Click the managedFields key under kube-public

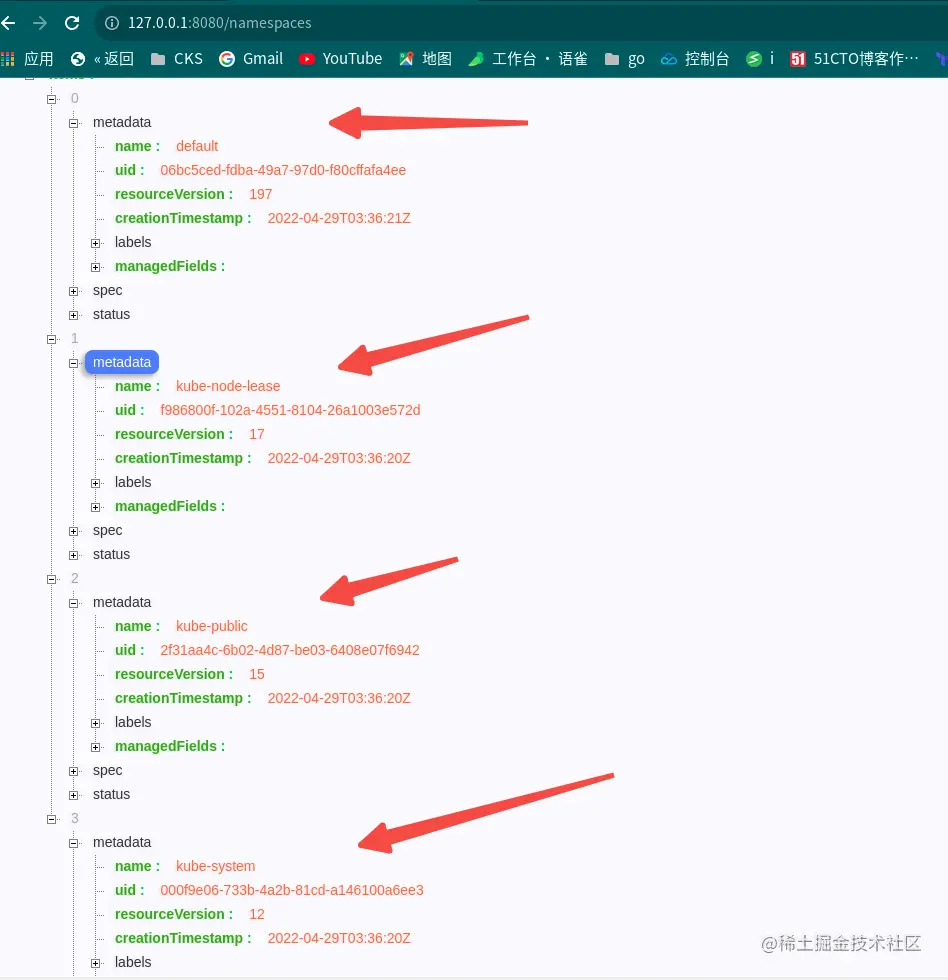click(x=170, y=746)
